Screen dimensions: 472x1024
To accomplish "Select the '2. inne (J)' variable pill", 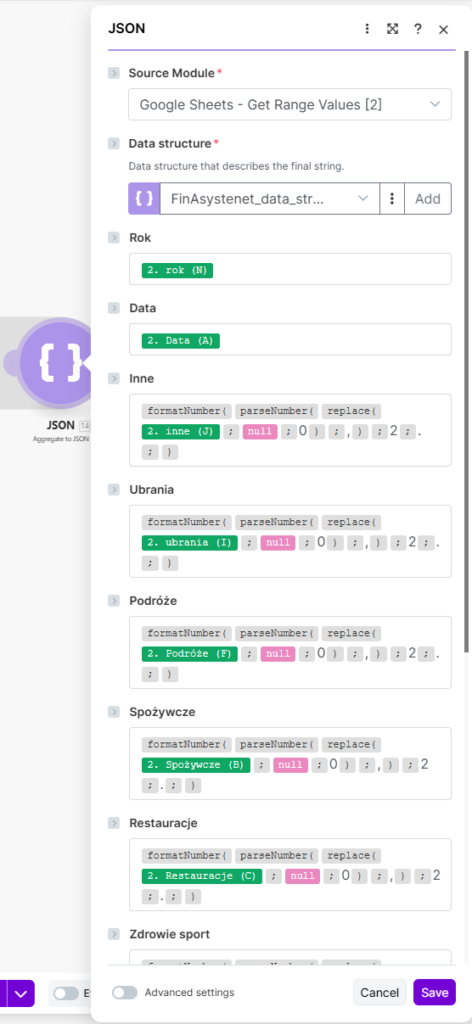I will pos(181,431).
